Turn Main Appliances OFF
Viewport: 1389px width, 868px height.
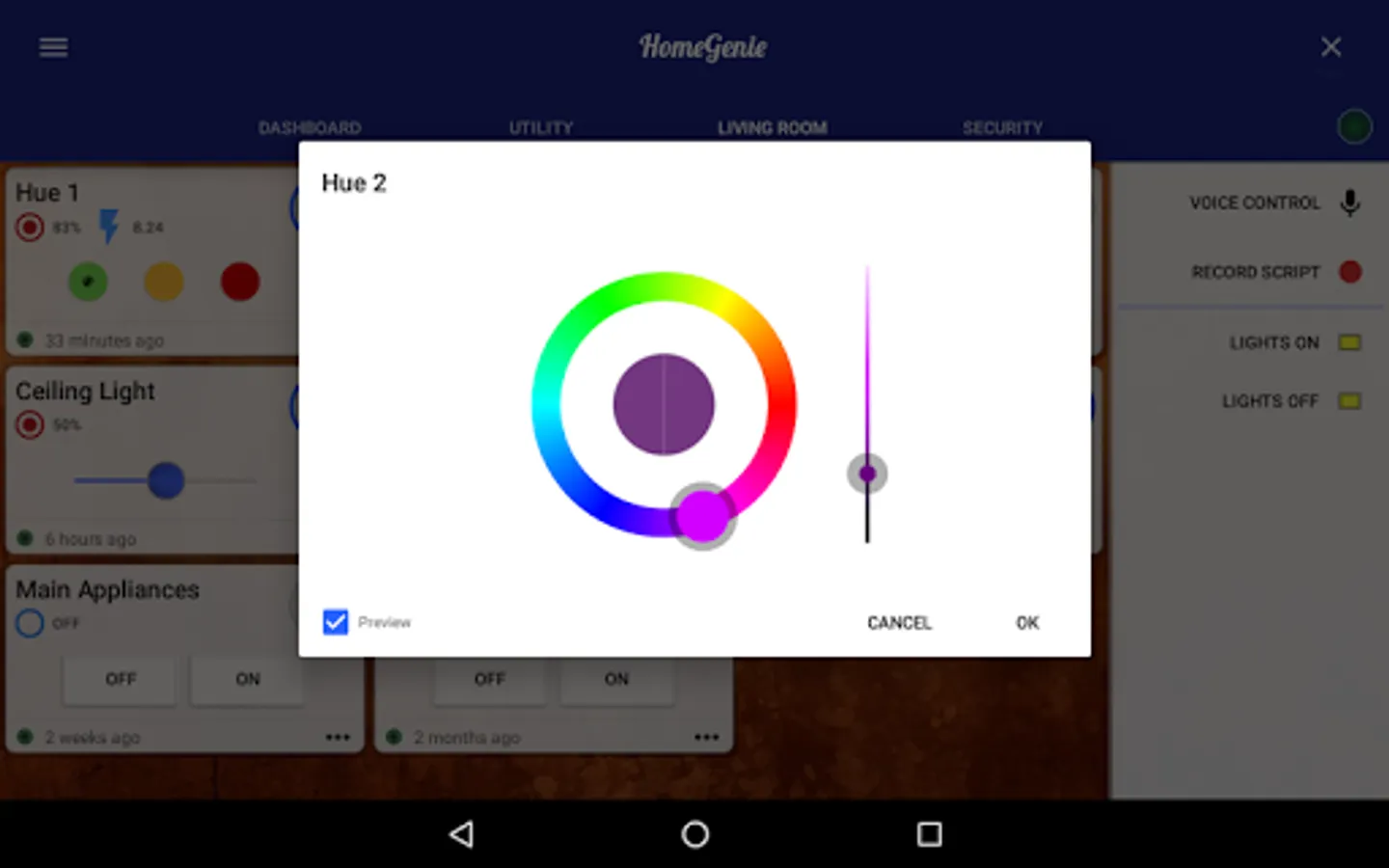click(121, 679)
